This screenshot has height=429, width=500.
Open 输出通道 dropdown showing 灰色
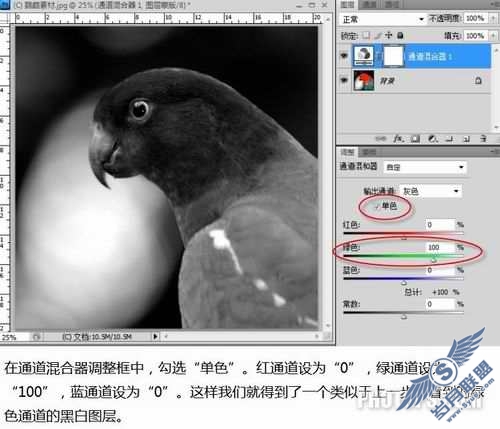click(x=431, y=191)
